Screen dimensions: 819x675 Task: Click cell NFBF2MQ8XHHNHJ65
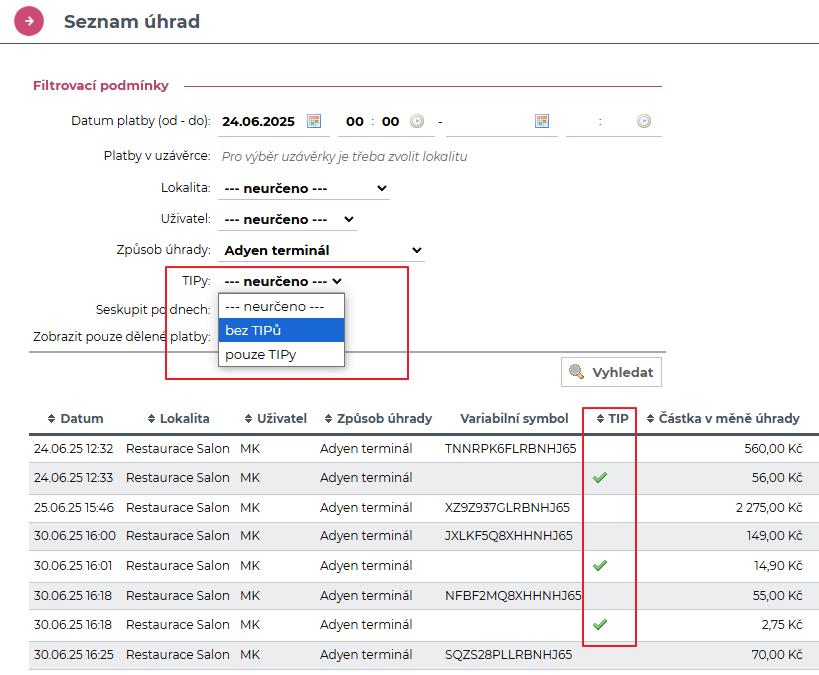pos(513,596)
